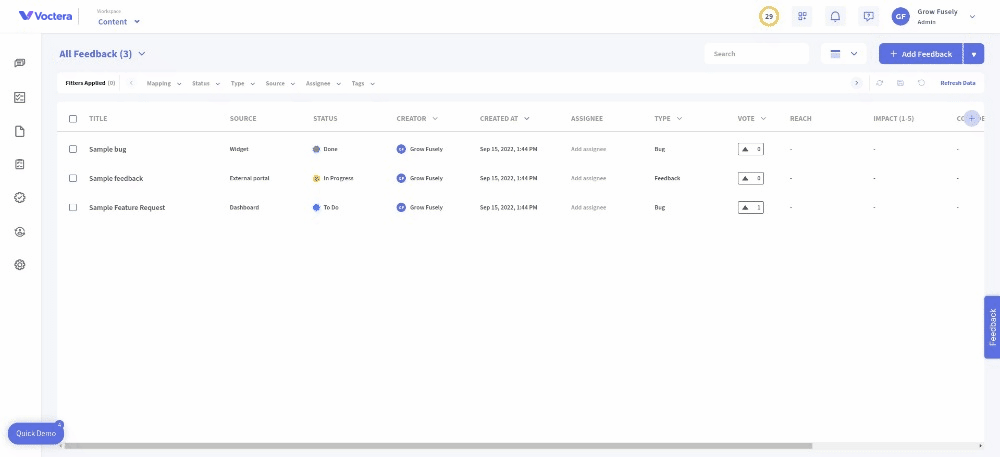
Task: Expand the All Feedback (3) view dropdown
Action: 103,54
